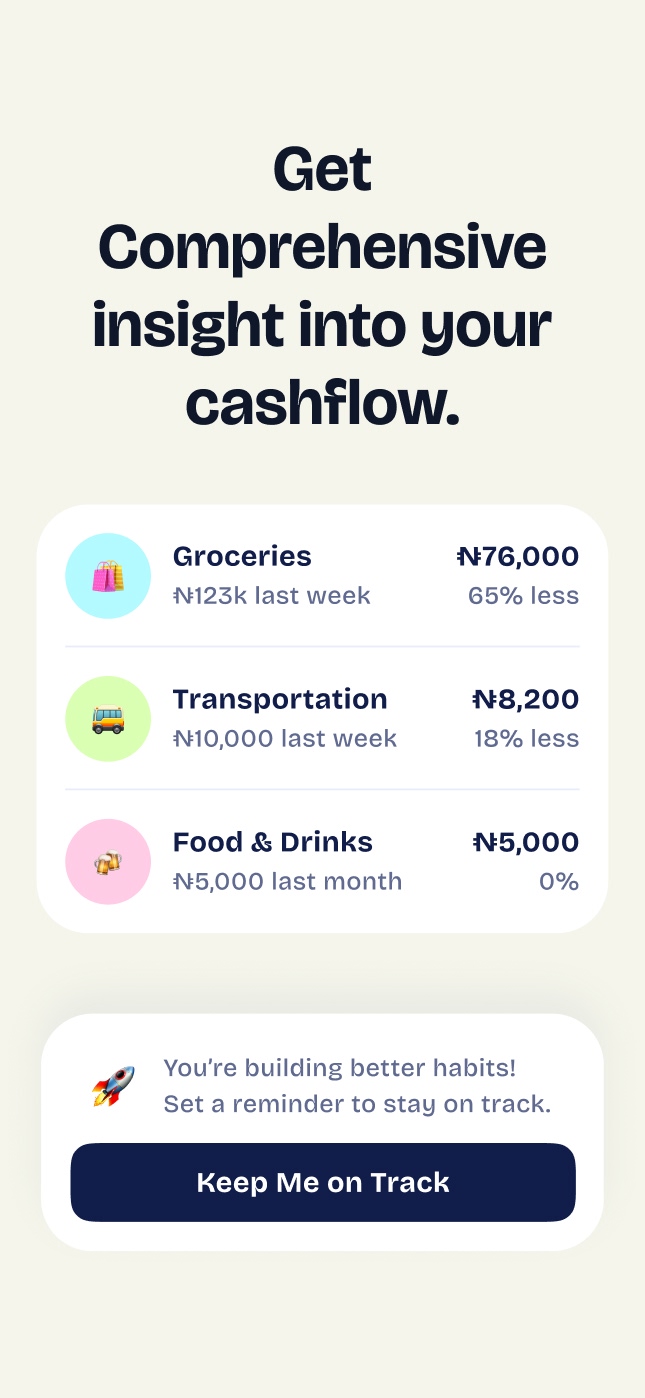
Task: Click the building better habits message
Action: [340, 1068]
